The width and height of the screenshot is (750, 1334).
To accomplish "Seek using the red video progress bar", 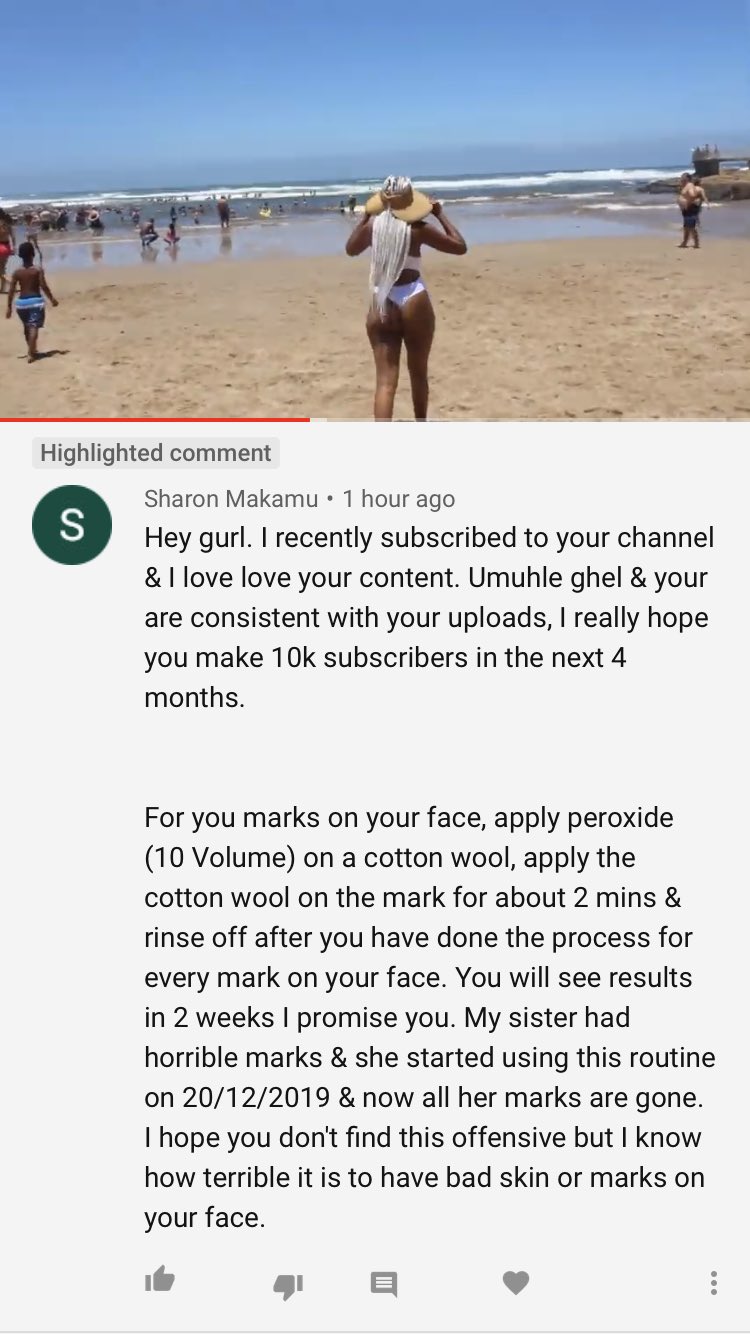I will [155, 419].
